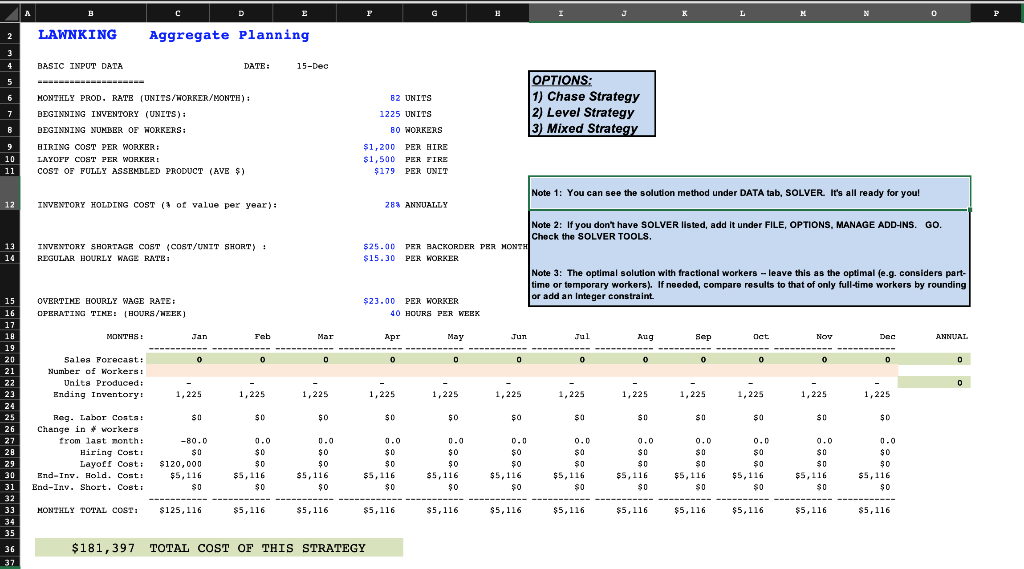Select the 15-Dec date cell
1024x569 pixels.
point(312,66)
